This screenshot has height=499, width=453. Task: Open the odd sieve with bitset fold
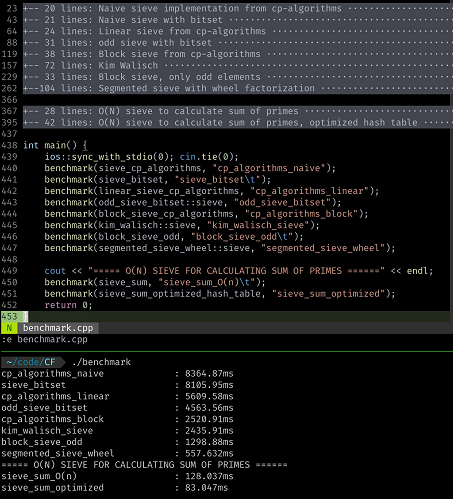click(x=238, y=43)
